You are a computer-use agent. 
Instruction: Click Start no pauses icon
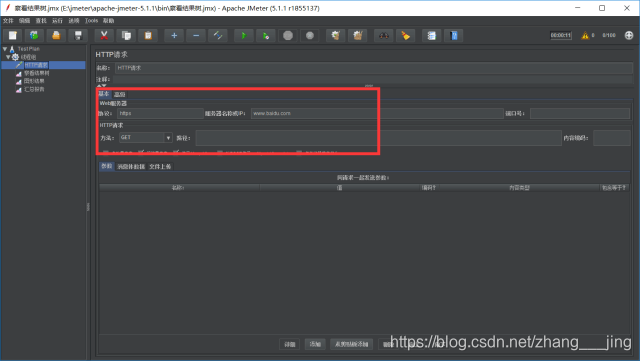[266, 36]
